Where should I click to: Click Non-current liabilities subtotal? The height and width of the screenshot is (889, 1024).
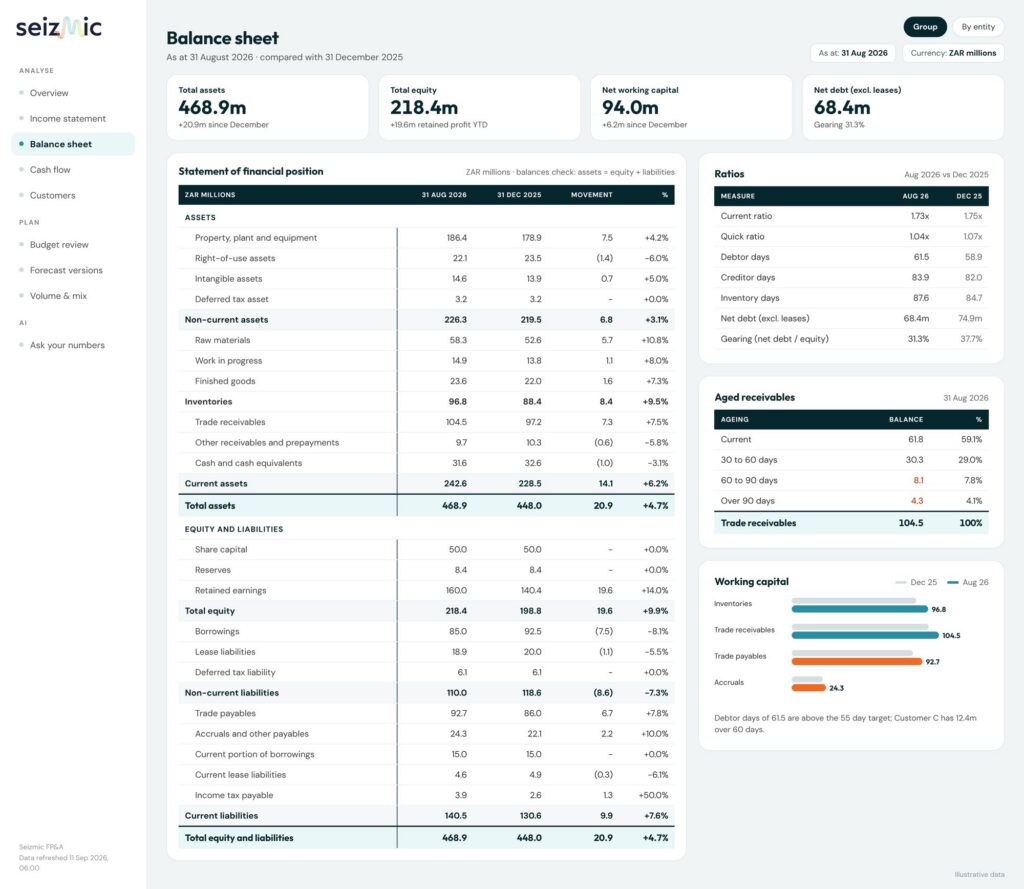[426, 692]
